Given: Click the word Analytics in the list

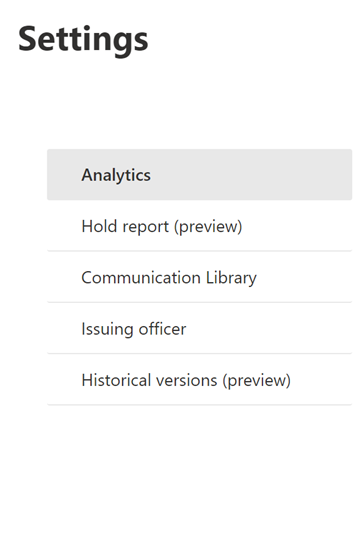Looking at the screenshot, I should click(116, 175).
